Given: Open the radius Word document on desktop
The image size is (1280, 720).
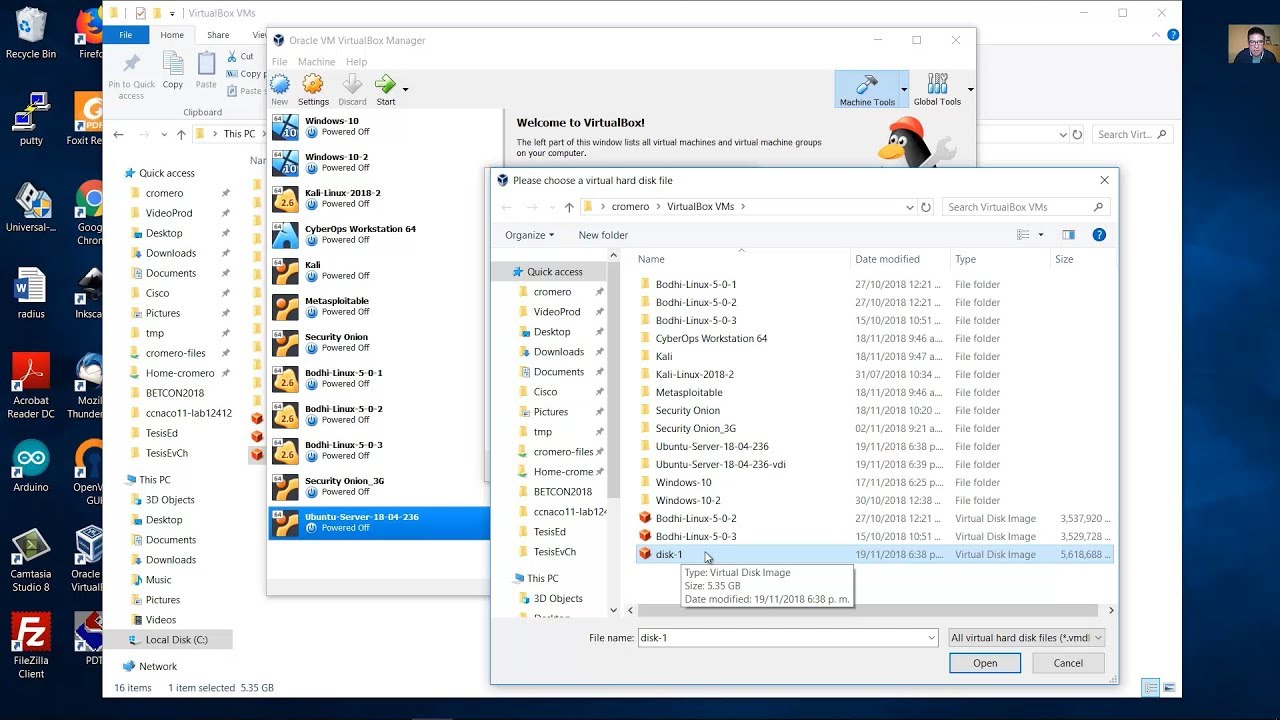Looking at the screenshot, I should click(31, 293).
